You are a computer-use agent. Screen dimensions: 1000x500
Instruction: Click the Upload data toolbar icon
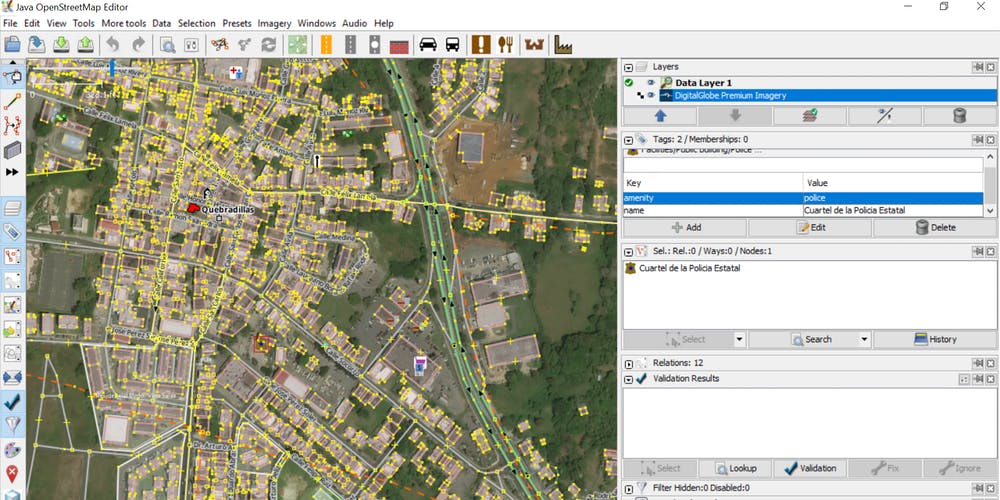tap(85, 44)
